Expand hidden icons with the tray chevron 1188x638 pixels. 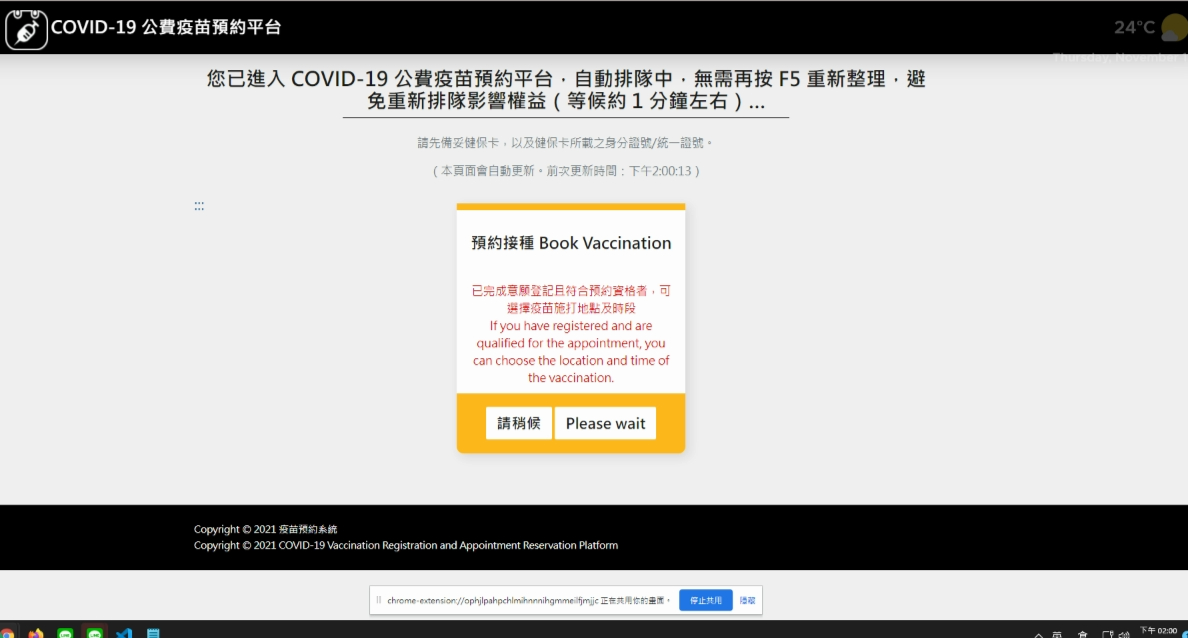[x=1039, y=633]
